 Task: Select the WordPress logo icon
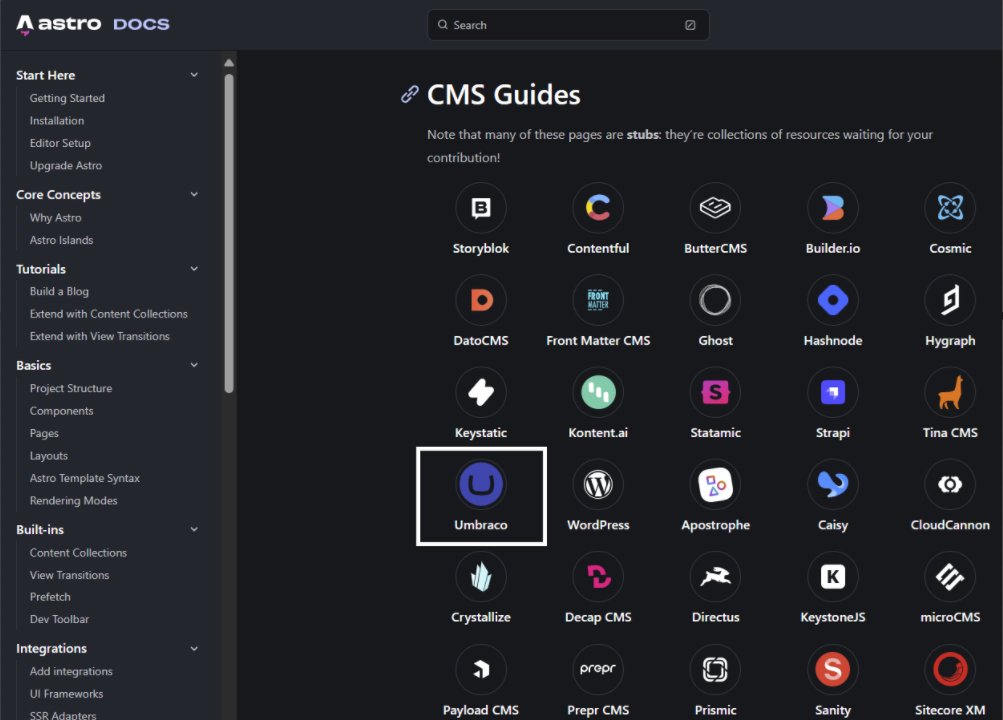pos(598,485)
